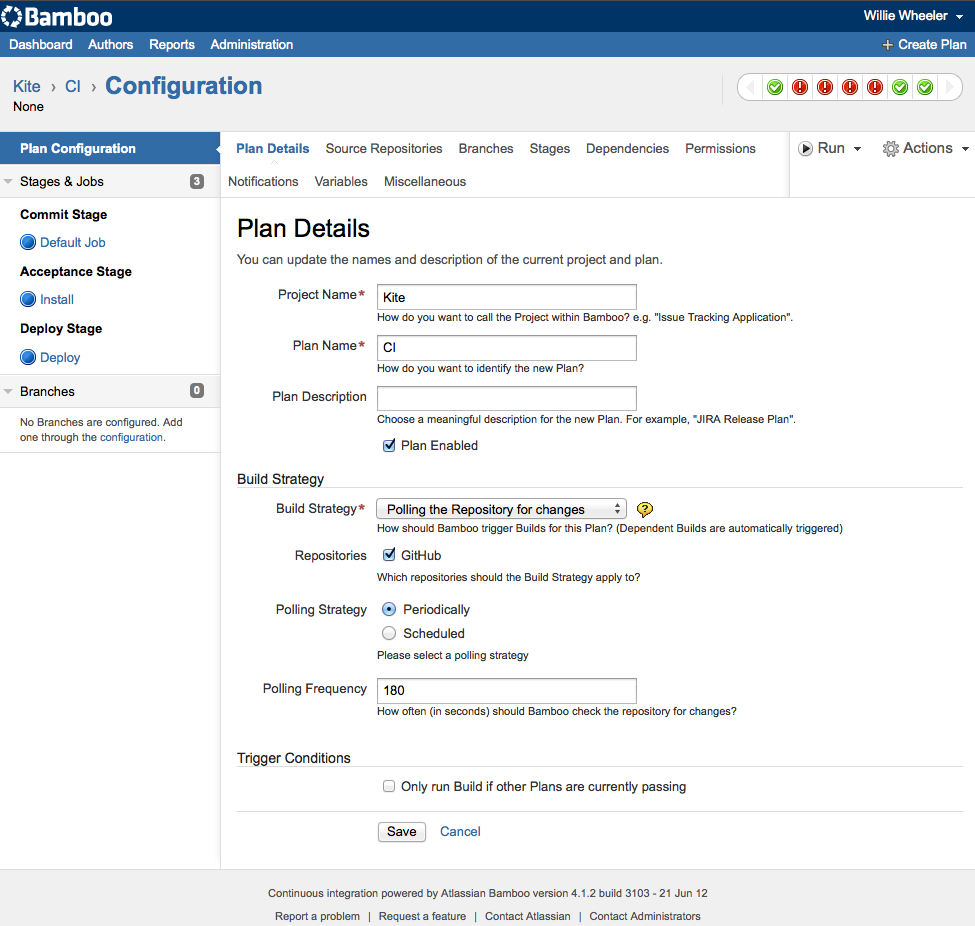
Task: Click the Bamboo logo icon
Action: pyautogui.click(x=11, y=16)
